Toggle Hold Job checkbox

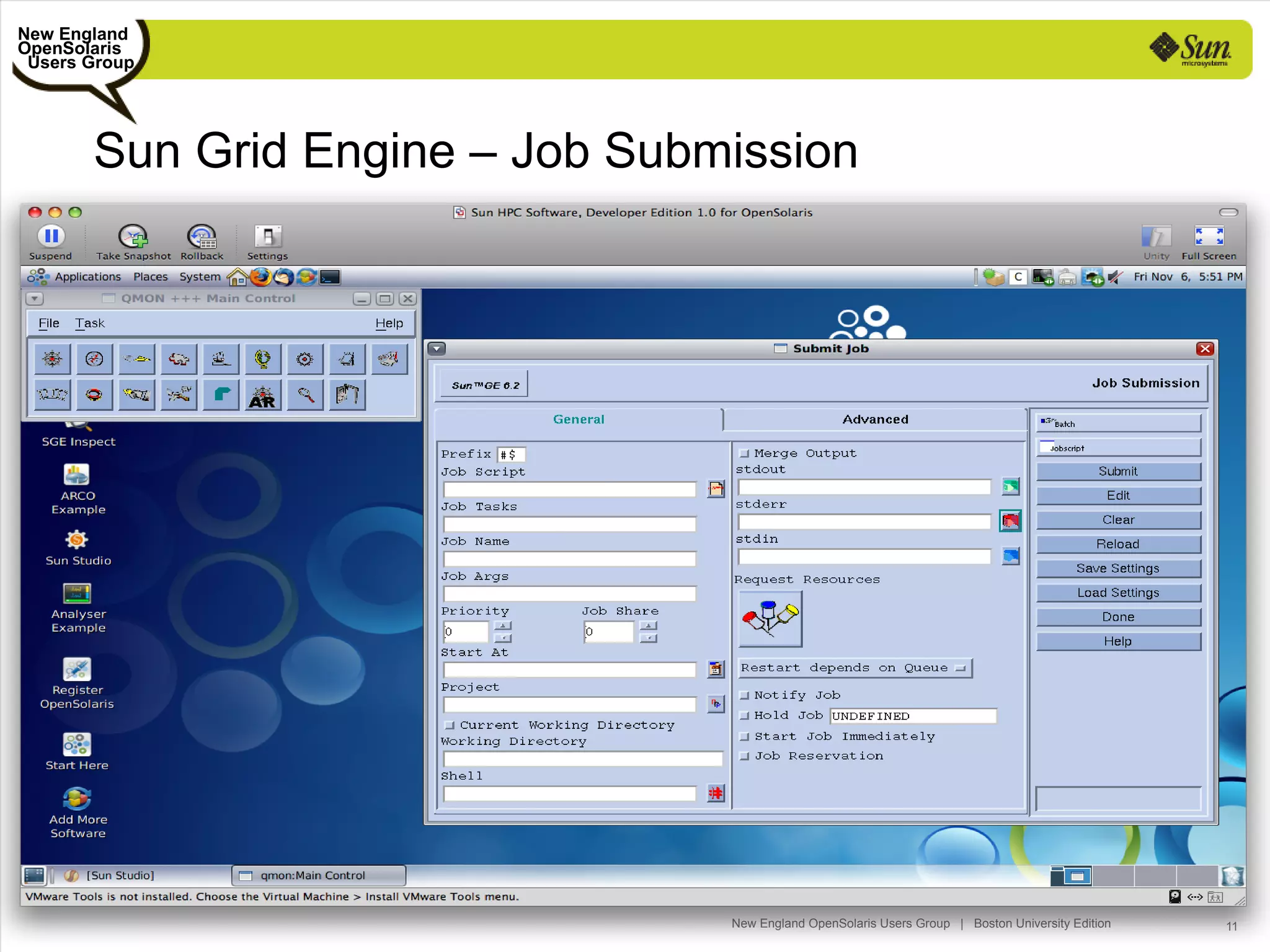744,715
